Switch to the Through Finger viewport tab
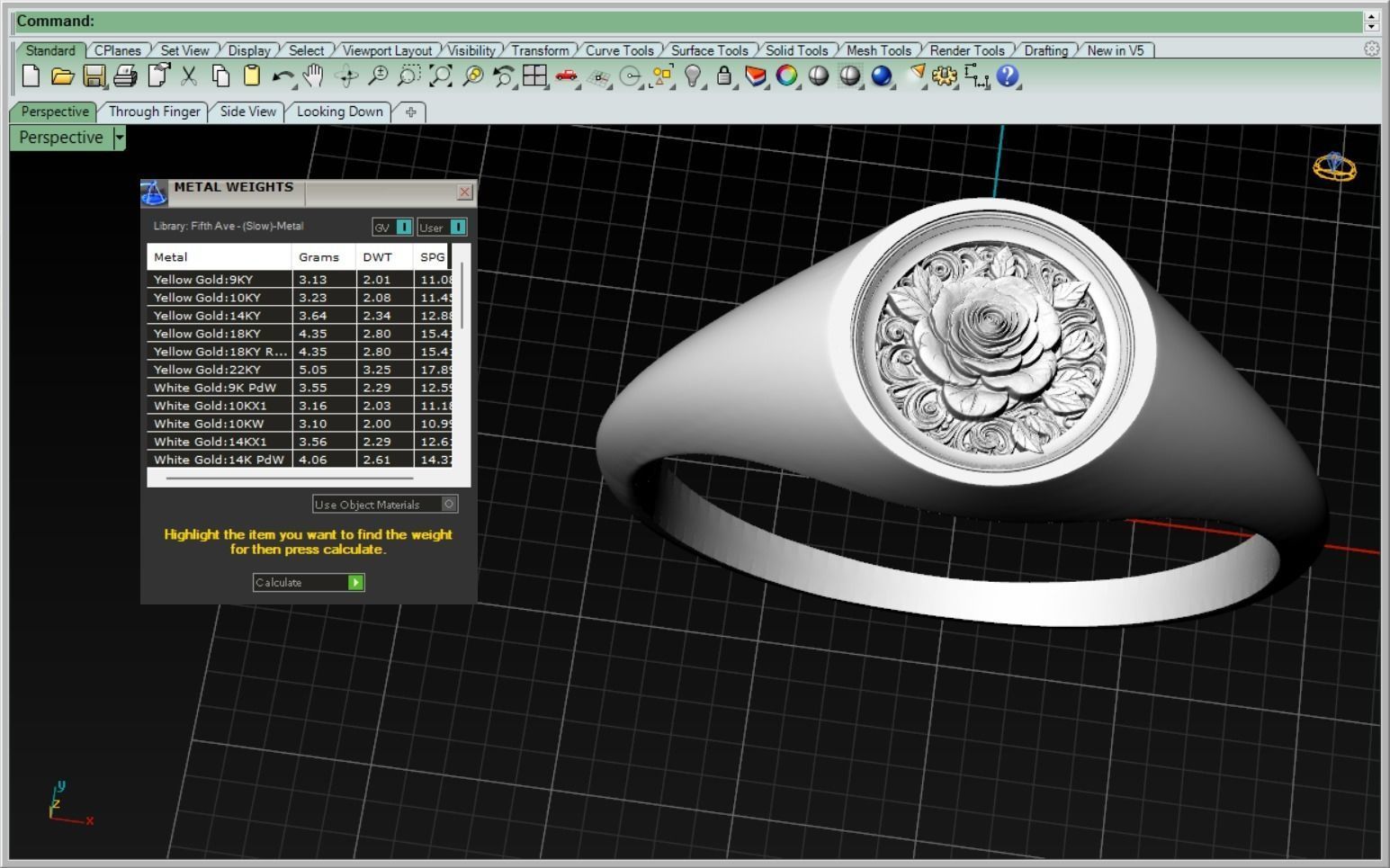The height and width of the screenshot is (868, 1390). coord(154,112)
